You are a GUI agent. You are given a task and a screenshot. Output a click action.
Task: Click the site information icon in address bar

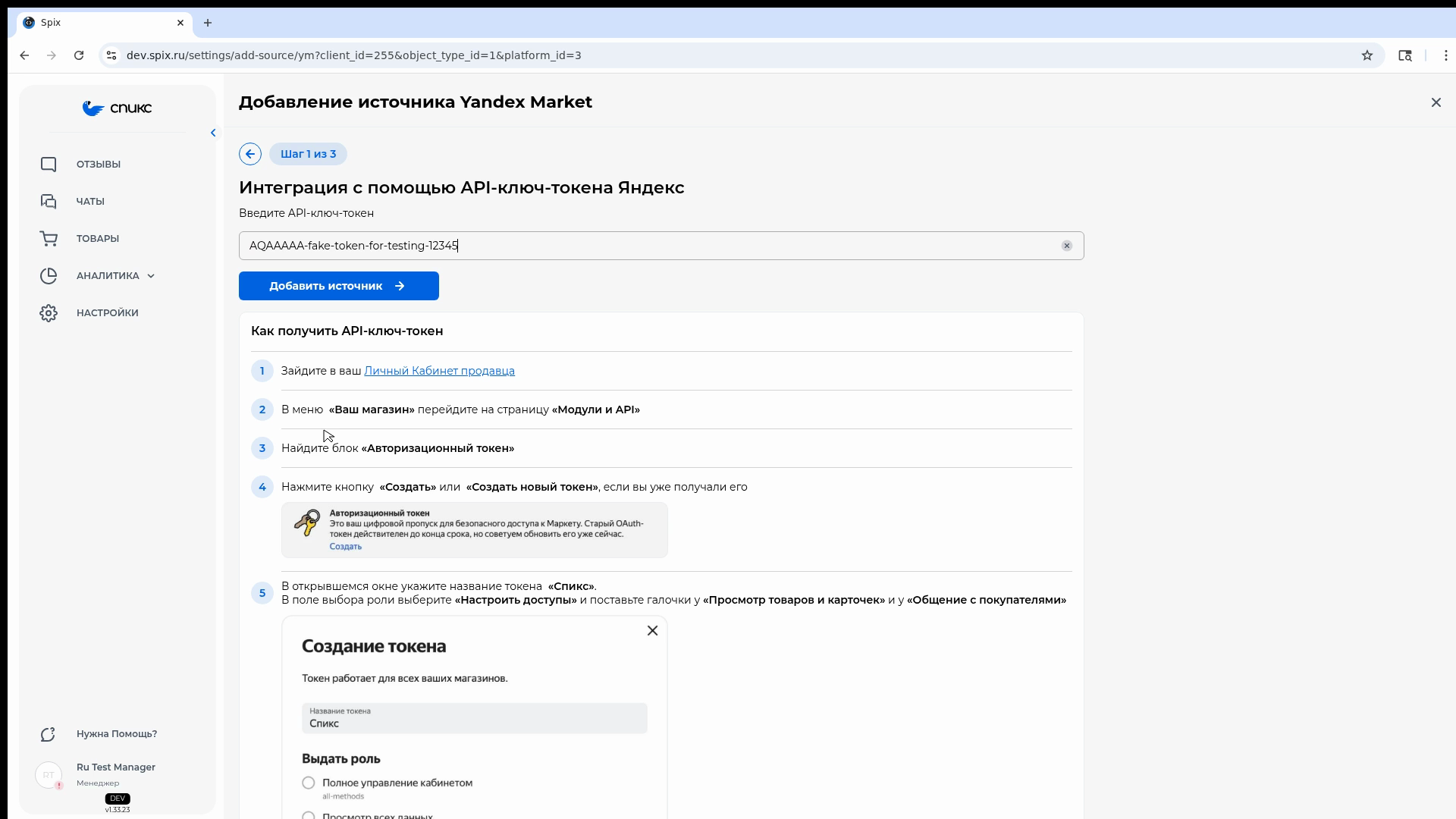[111, 55]
